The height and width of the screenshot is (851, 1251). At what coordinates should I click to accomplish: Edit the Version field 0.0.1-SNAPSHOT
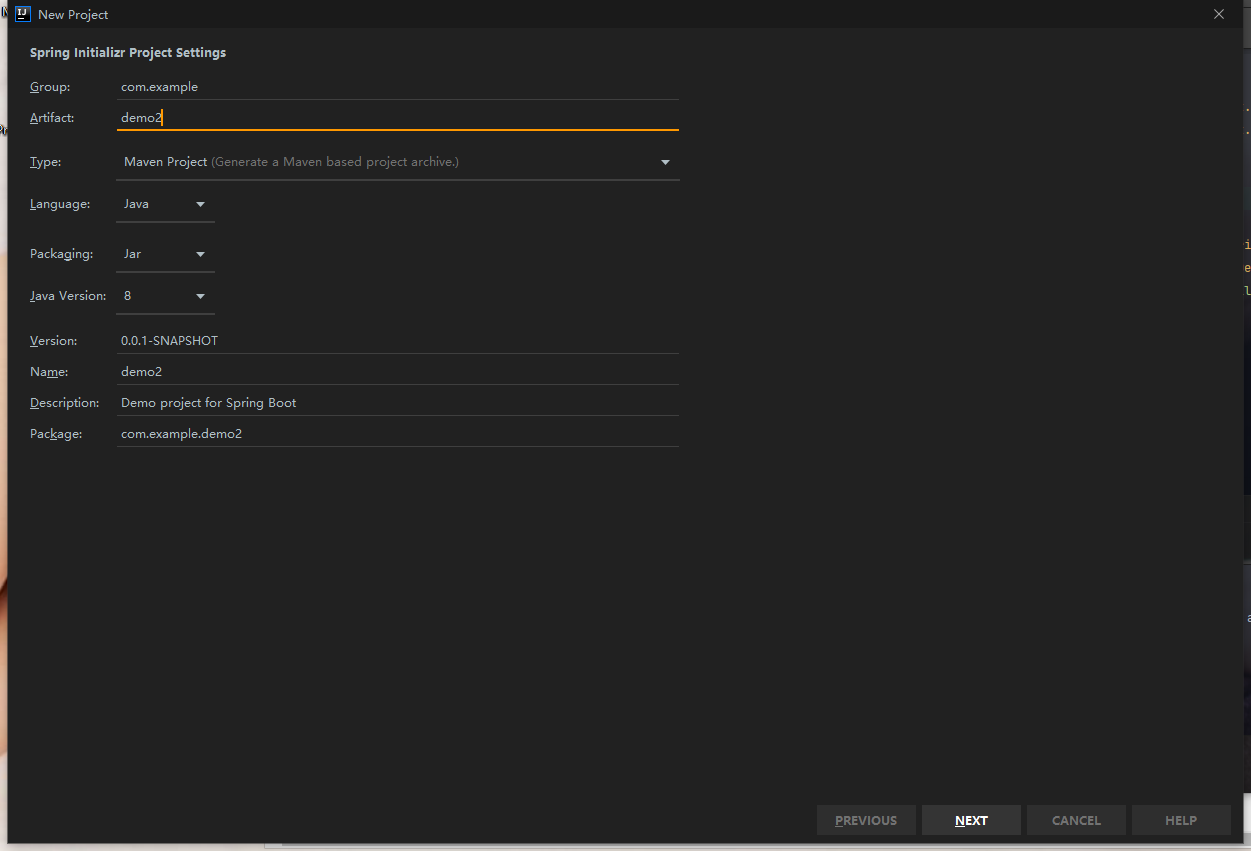(398, 341)
